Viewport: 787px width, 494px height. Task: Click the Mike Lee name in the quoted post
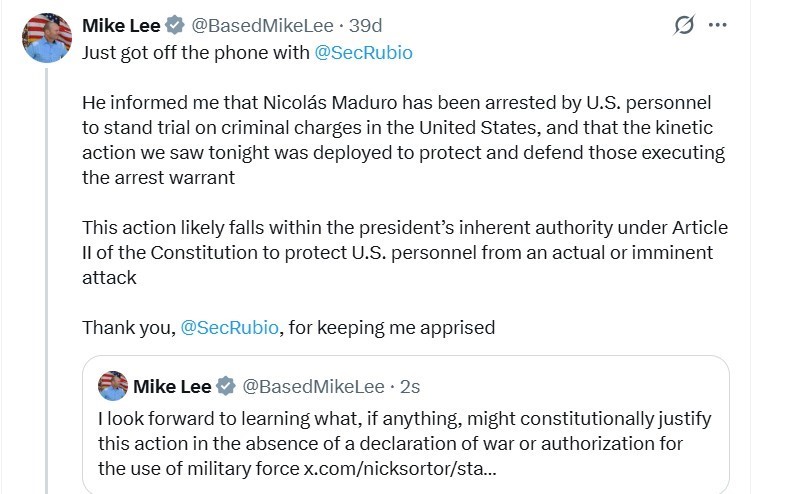pos(171,386)
